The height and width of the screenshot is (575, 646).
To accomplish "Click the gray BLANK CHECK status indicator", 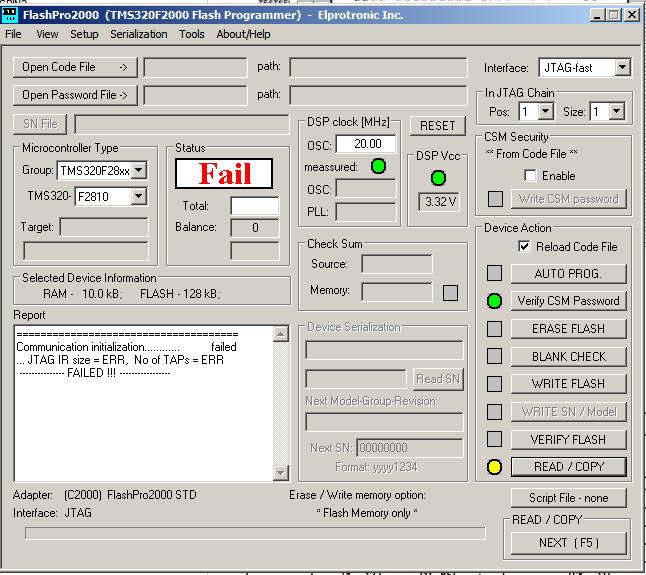I will coord(494,356).
